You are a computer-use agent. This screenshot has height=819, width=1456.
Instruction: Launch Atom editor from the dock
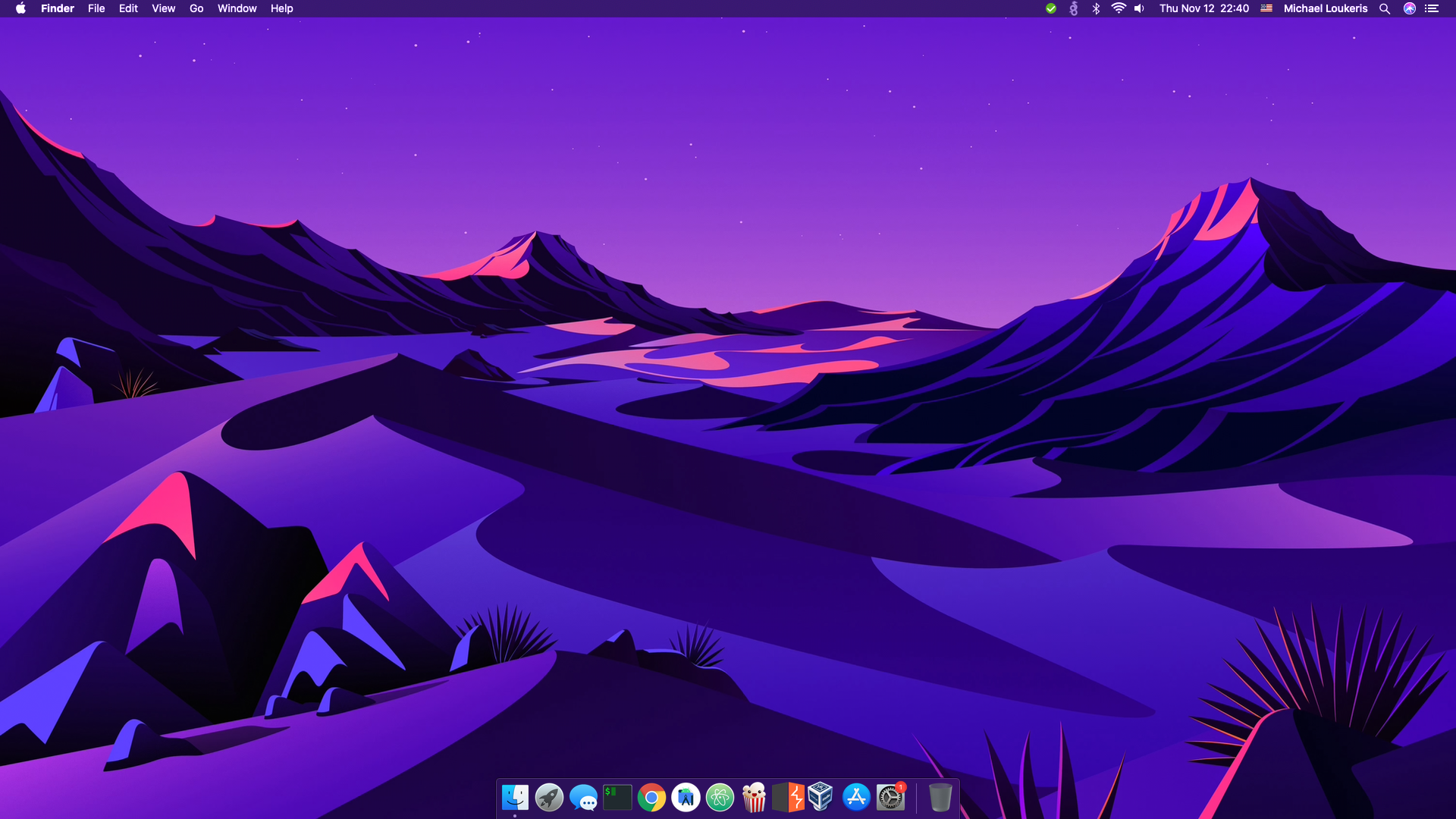click(x=720, y=798)
